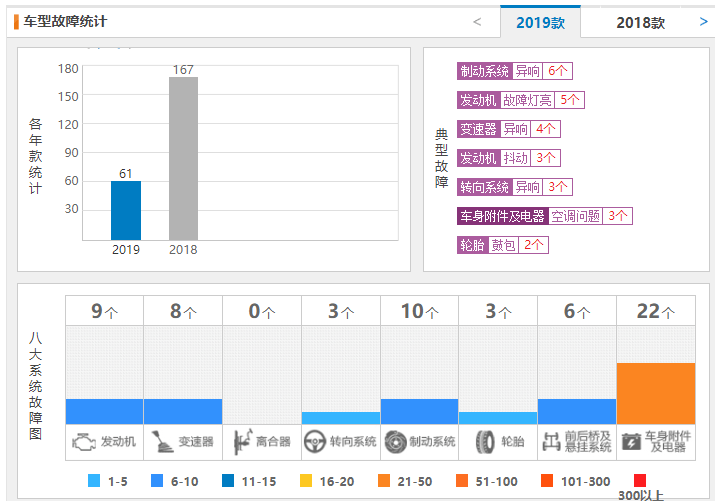Click the blue 制动系统 10个 bar
This screenshot has height=501, width=715.
(x=420, y=412)
